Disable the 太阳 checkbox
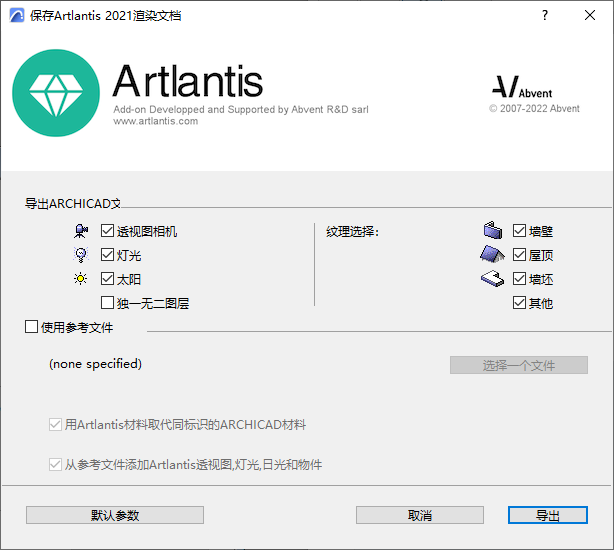This screenshot has height=550, width=614. [x=107, y=279]
